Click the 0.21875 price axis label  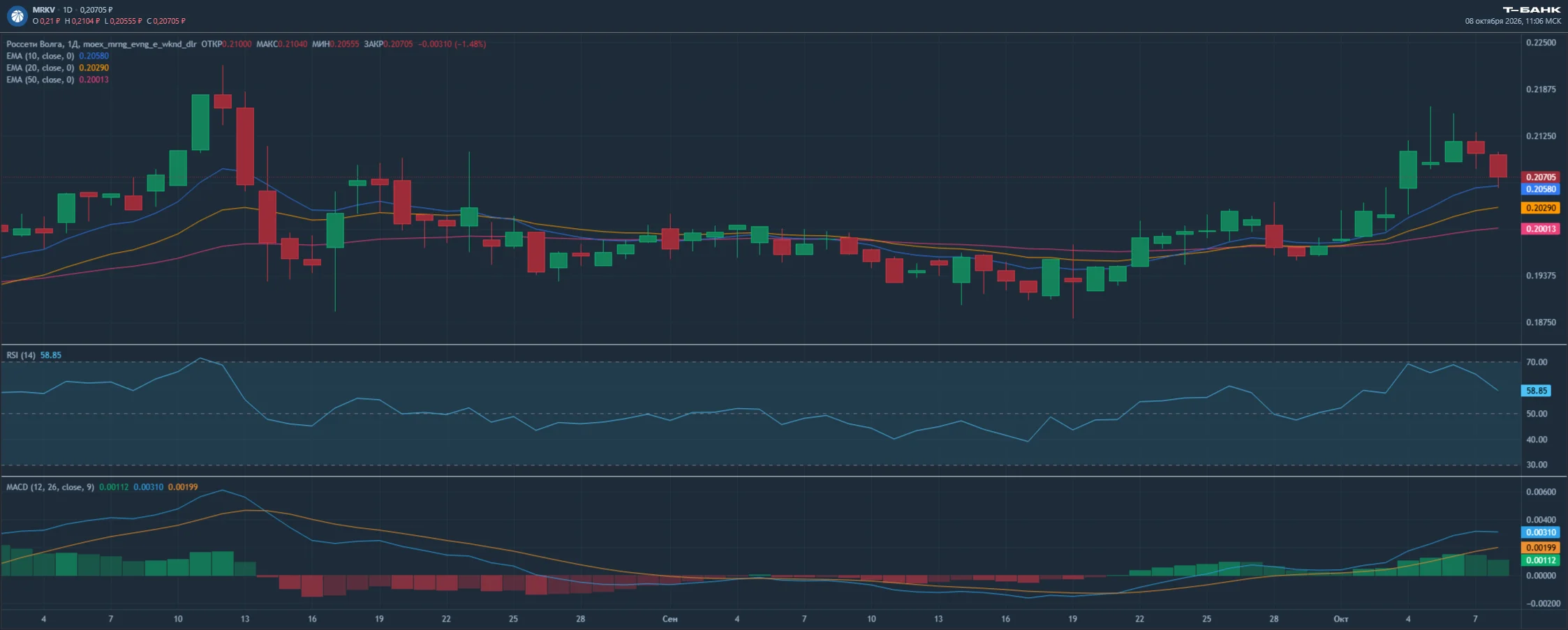click(1541, 89)
